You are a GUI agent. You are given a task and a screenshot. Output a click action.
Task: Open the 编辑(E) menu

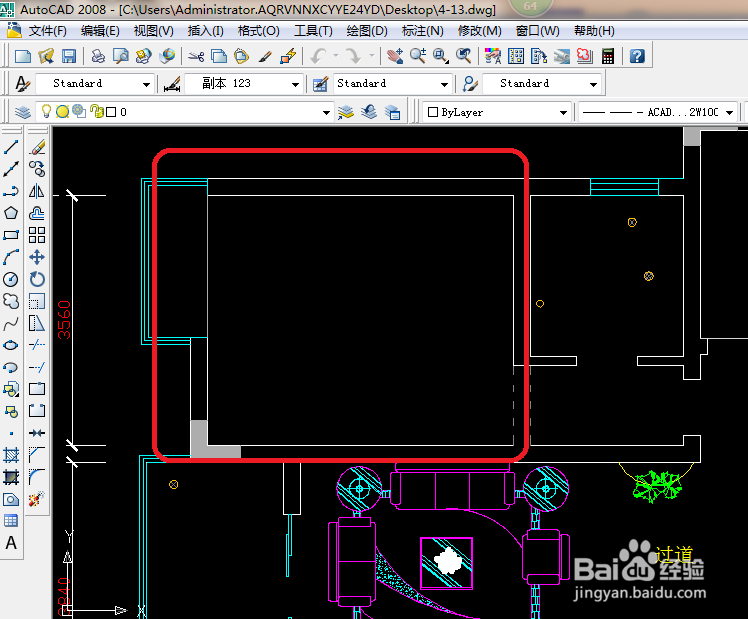pyautogui.click(x=100, y=31)
